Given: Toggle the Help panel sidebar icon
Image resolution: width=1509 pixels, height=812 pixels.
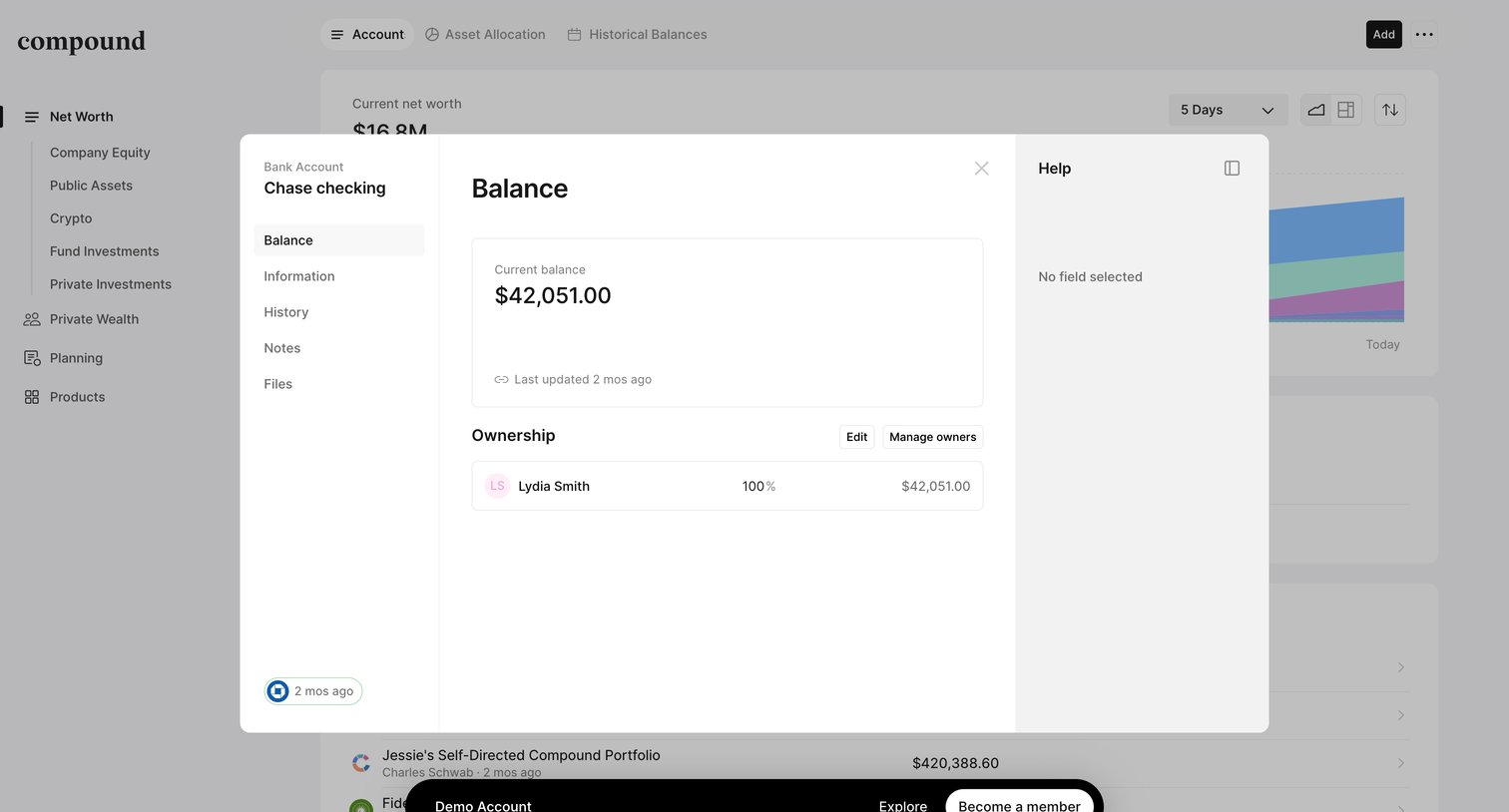Looking at the screenshot, I should pyautogui.click(x=1232, y=169).
